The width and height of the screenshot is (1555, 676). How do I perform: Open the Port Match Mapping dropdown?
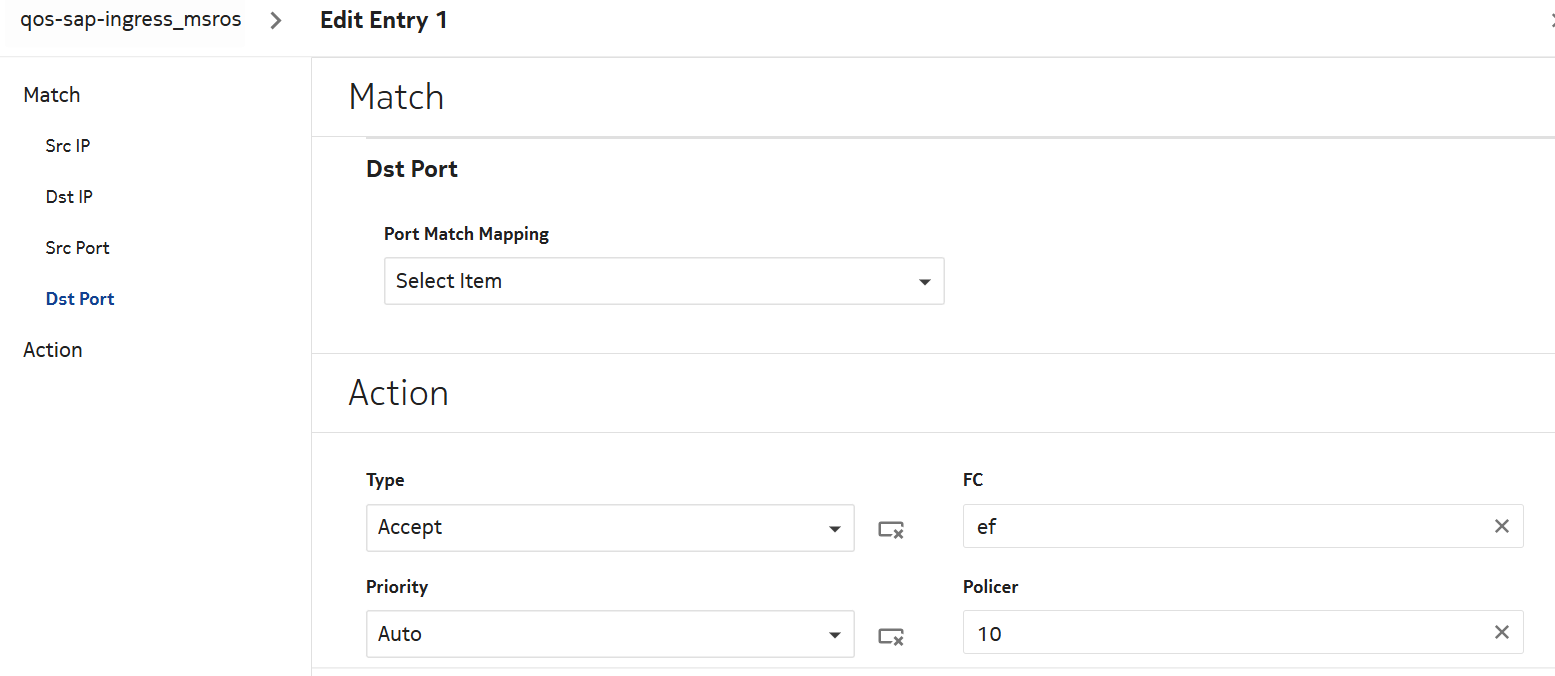tap(664, 281)
